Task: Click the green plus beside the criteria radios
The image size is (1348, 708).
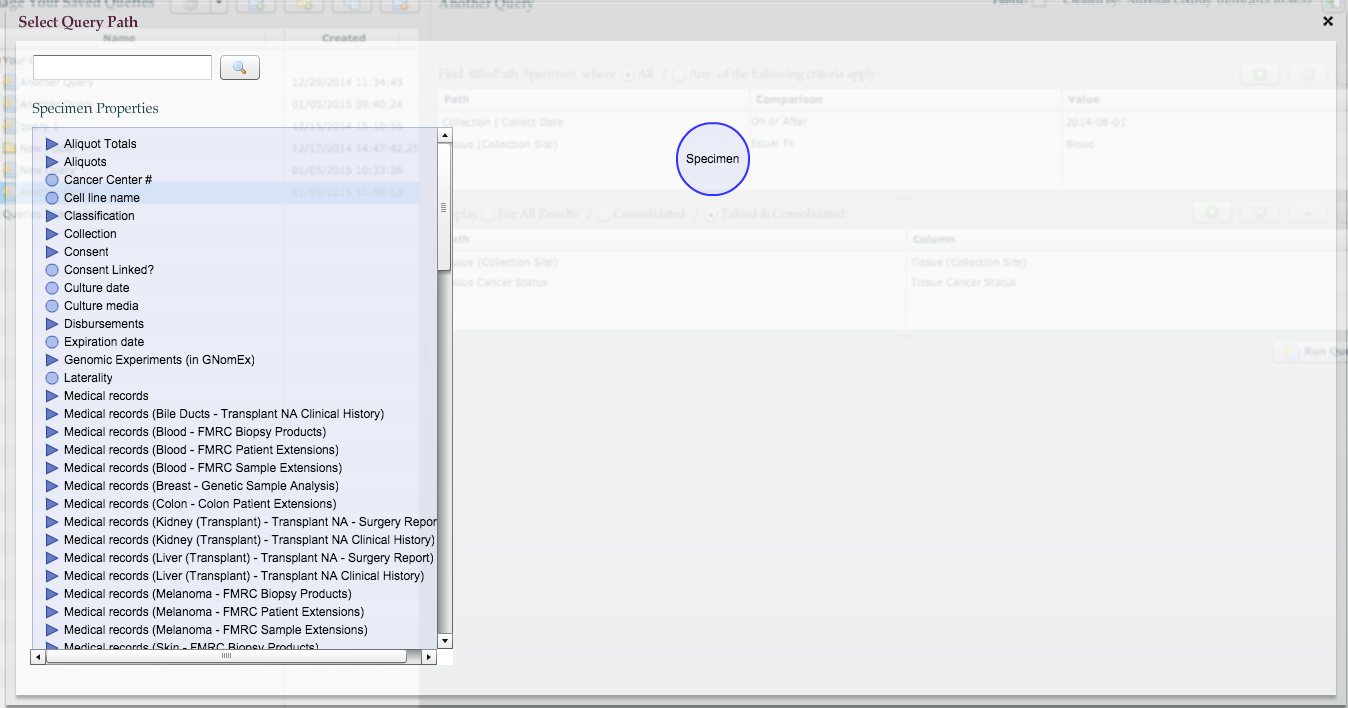Action: tap(1260, 74)
